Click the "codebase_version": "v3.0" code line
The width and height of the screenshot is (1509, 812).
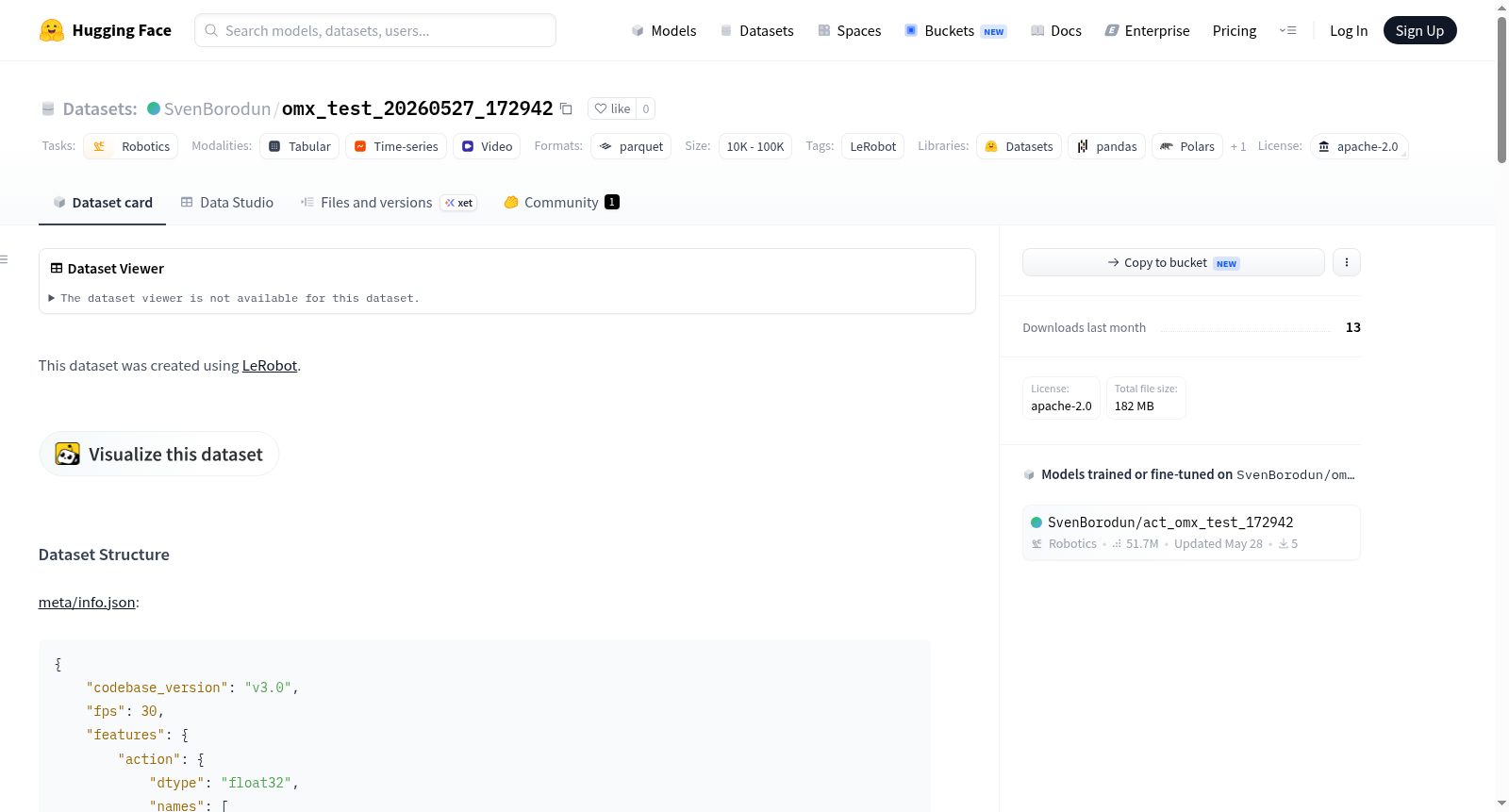pyautogui.click(x=192, y=688)
